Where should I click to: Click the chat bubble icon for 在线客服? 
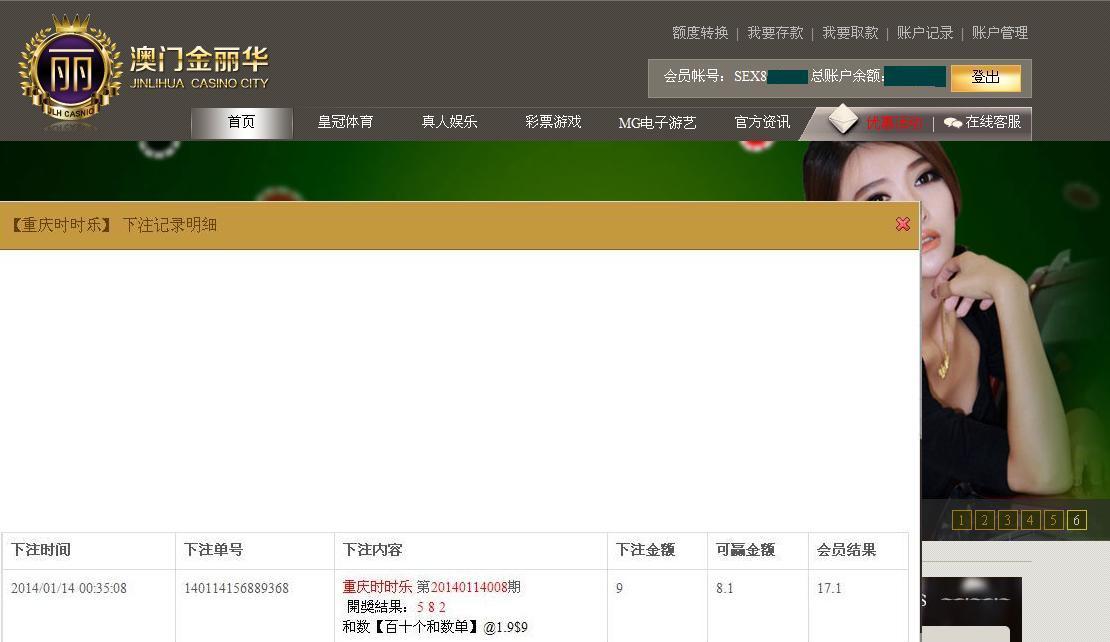[953, 122]
